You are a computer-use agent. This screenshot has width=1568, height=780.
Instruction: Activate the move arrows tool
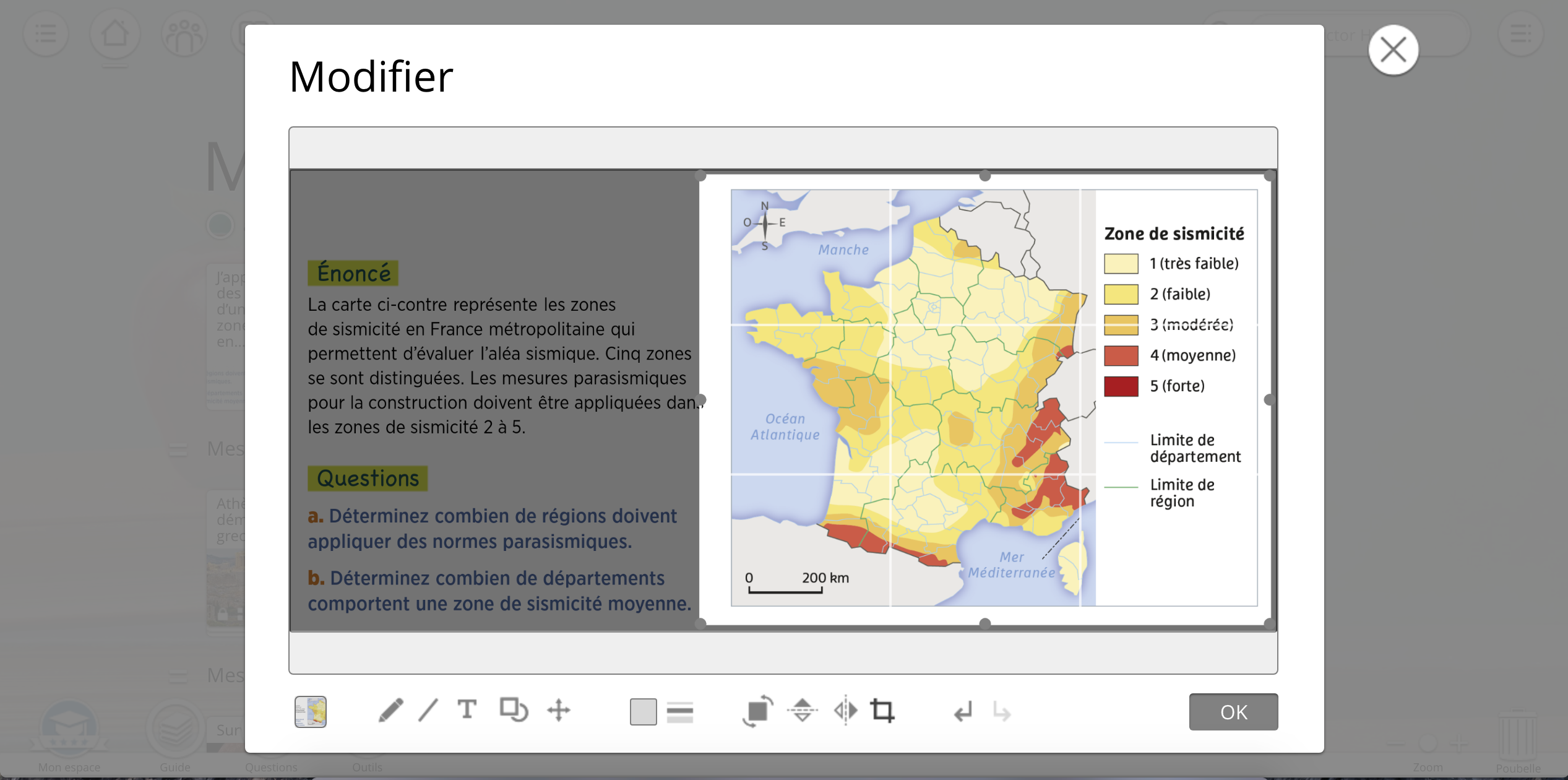coord(559,711)
